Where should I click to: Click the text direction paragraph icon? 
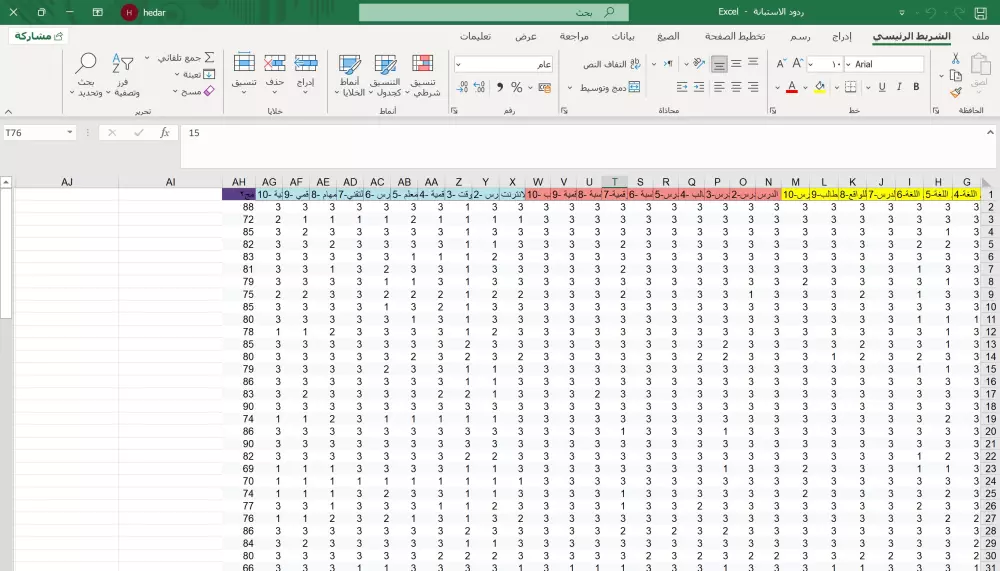coord(668,64)
